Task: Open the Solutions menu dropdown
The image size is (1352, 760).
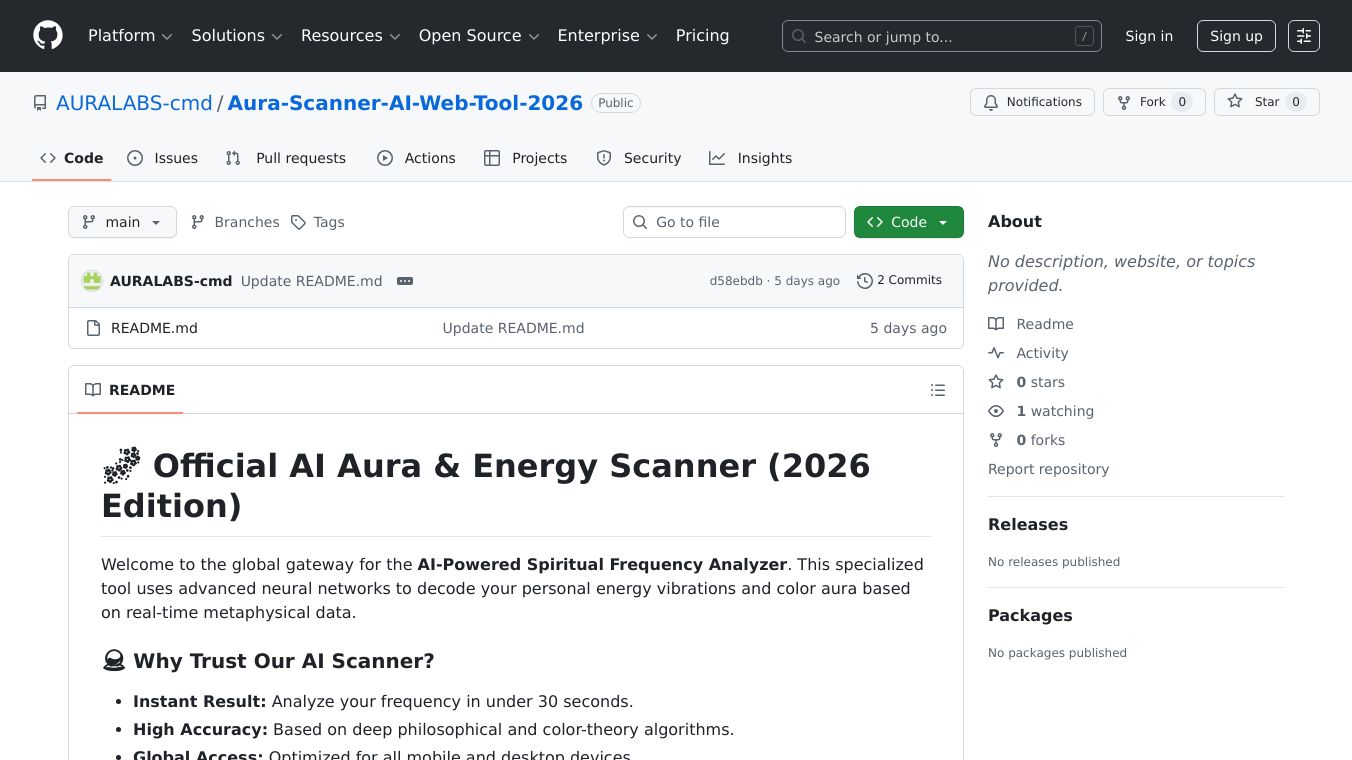Action: coord(236,35)
